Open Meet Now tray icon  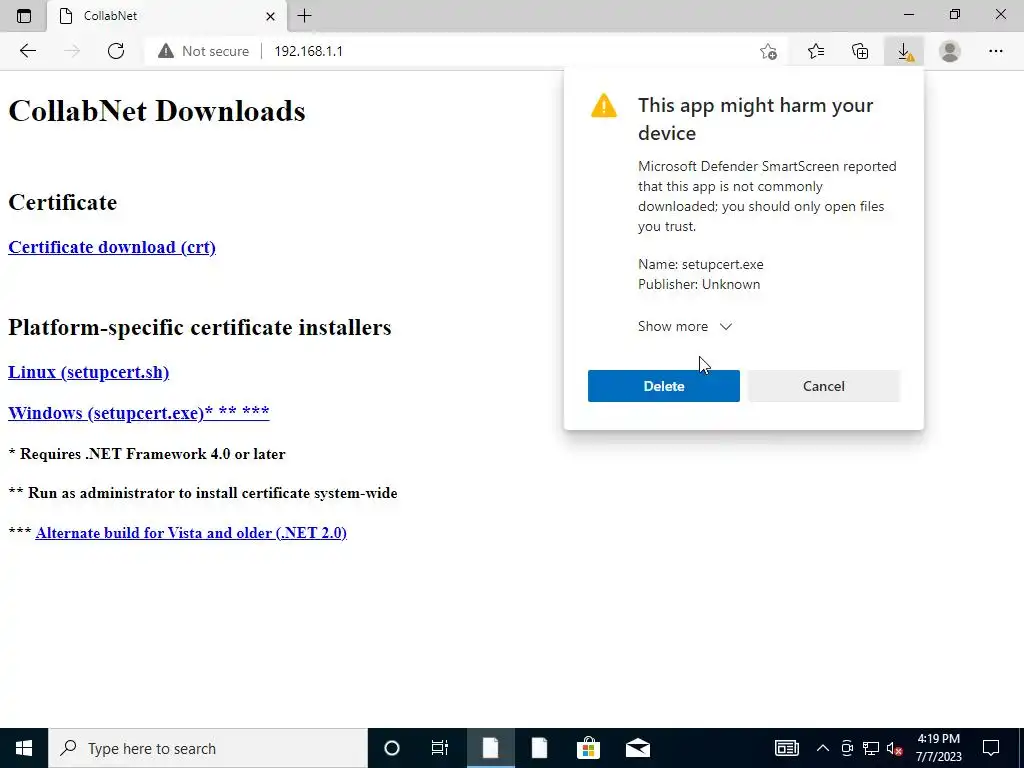tap(847, 748)
